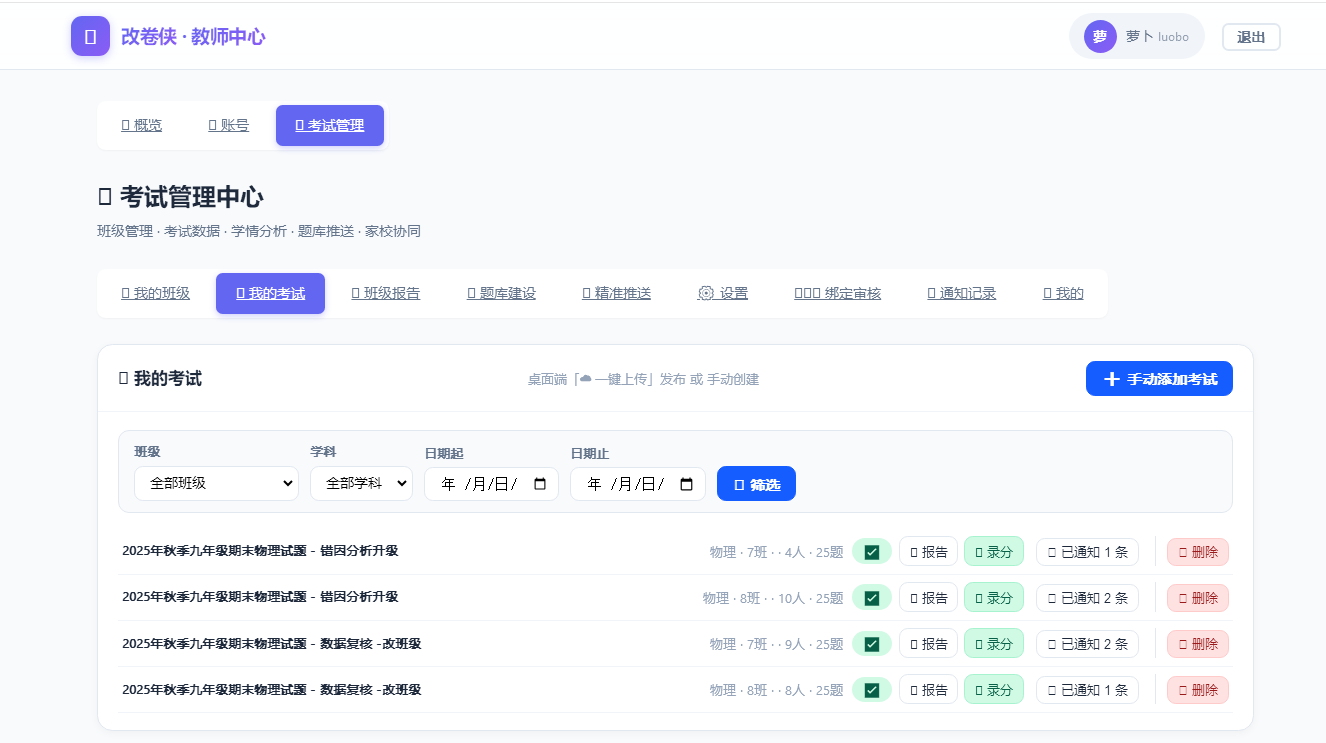
Task: Click the 筛选 filter button
Action: (756, 484)
